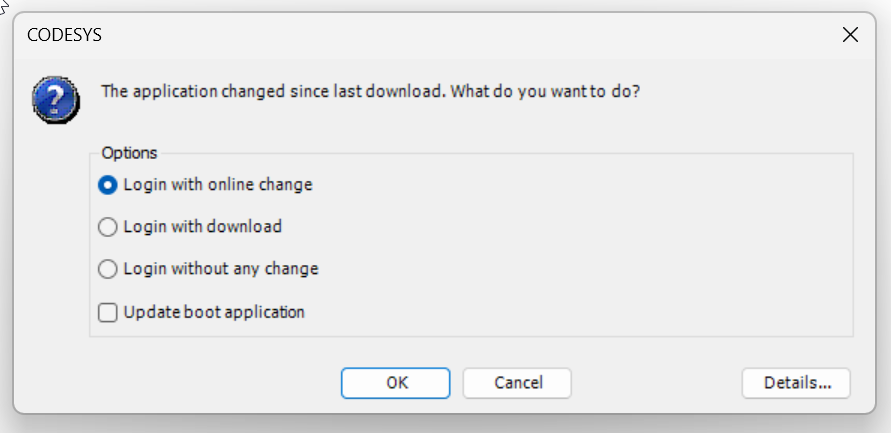Image resolution: width=891 pixels, height=433 pixels.
Task: Enable the Update boot application checkbox
Action: point(107,312)
